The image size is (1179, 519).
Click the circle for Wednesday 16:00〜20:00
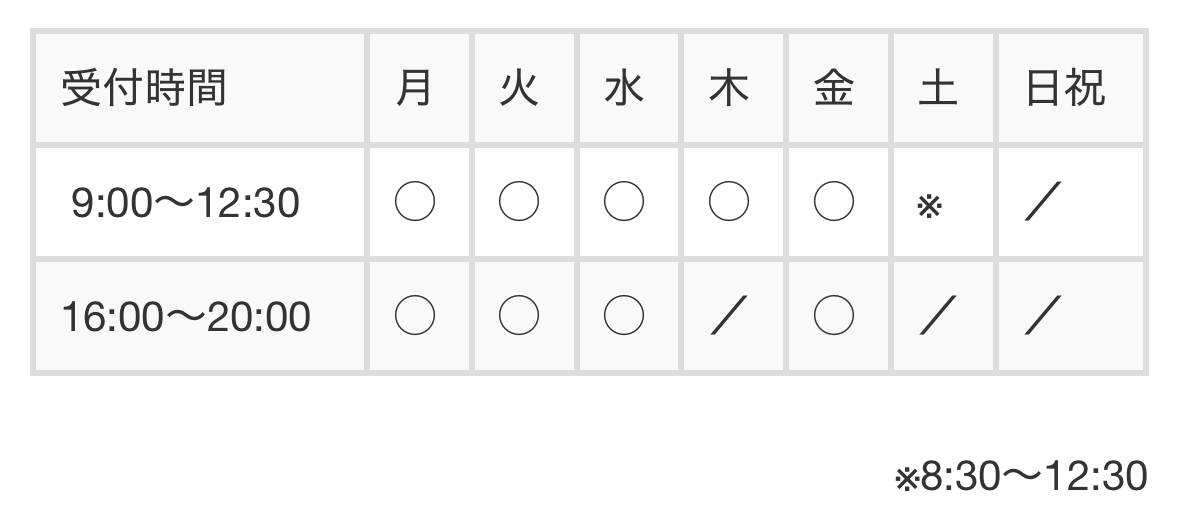pos(624,317)
